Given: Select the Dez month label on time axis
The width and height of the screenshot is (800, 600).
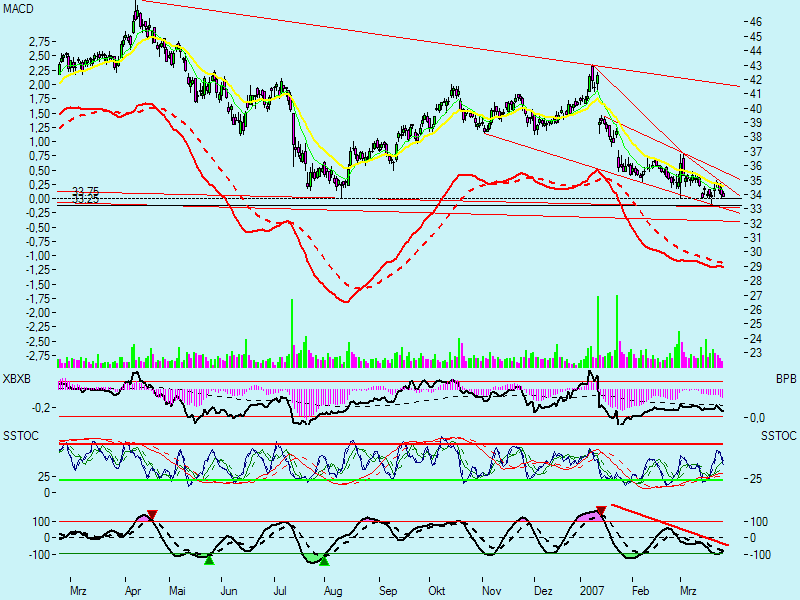Looking at the screenshot, I should [x=544, y=591].
